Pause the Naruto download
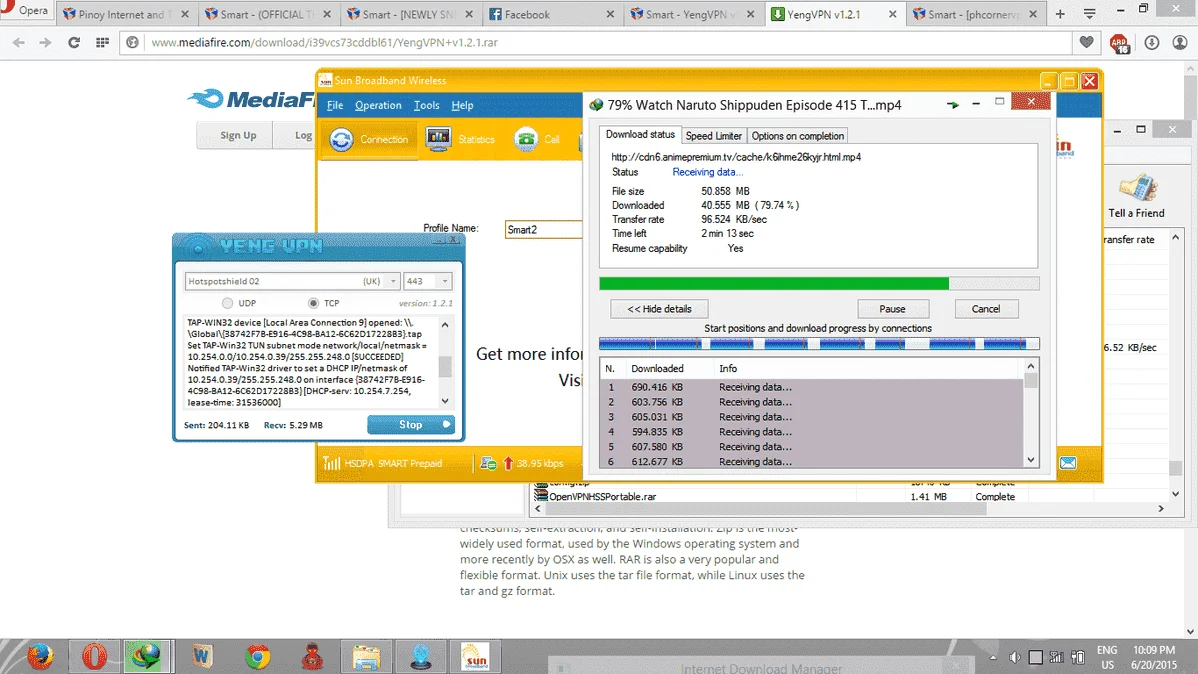The height and width of the screenshot is (674, 1198). pyautogui.click(x=892, y=309)
